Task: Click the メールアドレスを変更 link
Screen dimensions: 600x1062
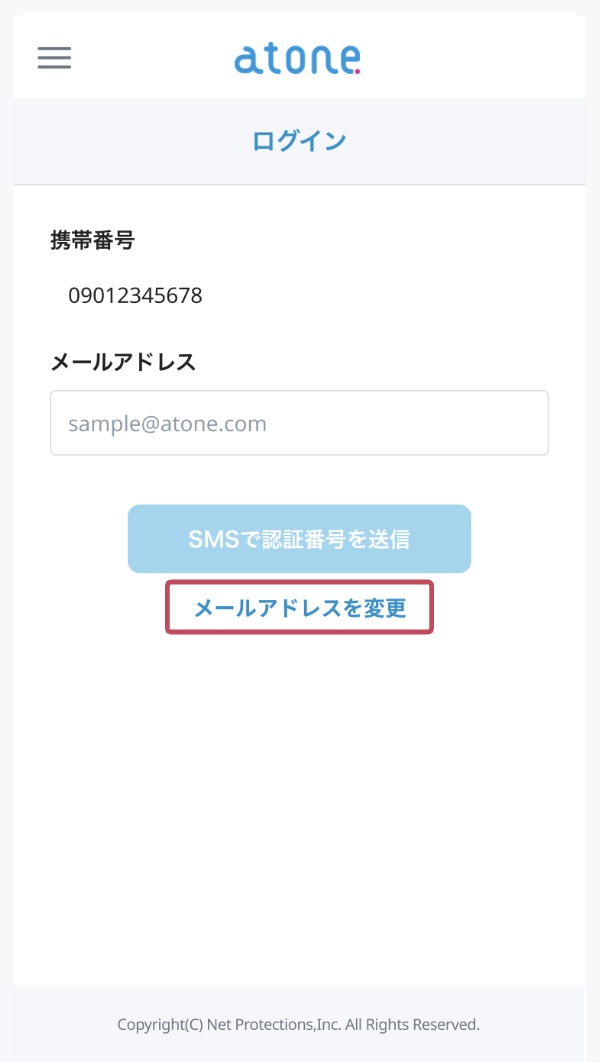Action: (x=299, y=607)
